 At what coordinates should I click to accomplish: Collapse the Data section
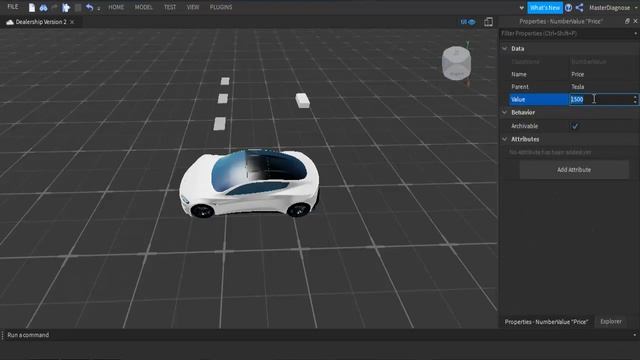point(504,49)
